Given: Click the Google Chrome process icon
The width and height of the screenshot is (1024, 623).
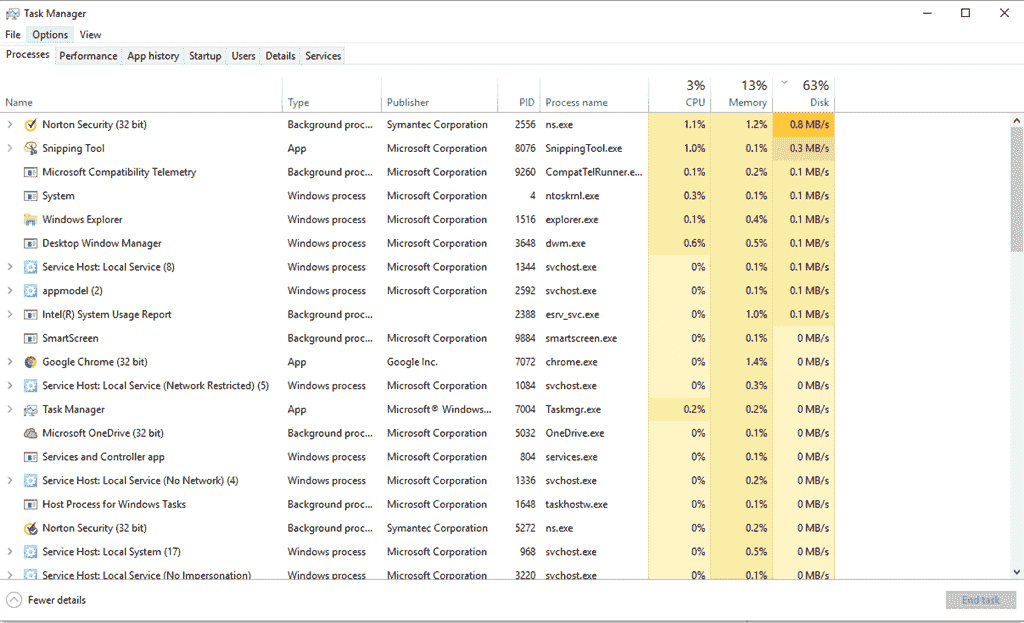Looking at the screenshot, I should pyautogui.click(x=30, y=362).
